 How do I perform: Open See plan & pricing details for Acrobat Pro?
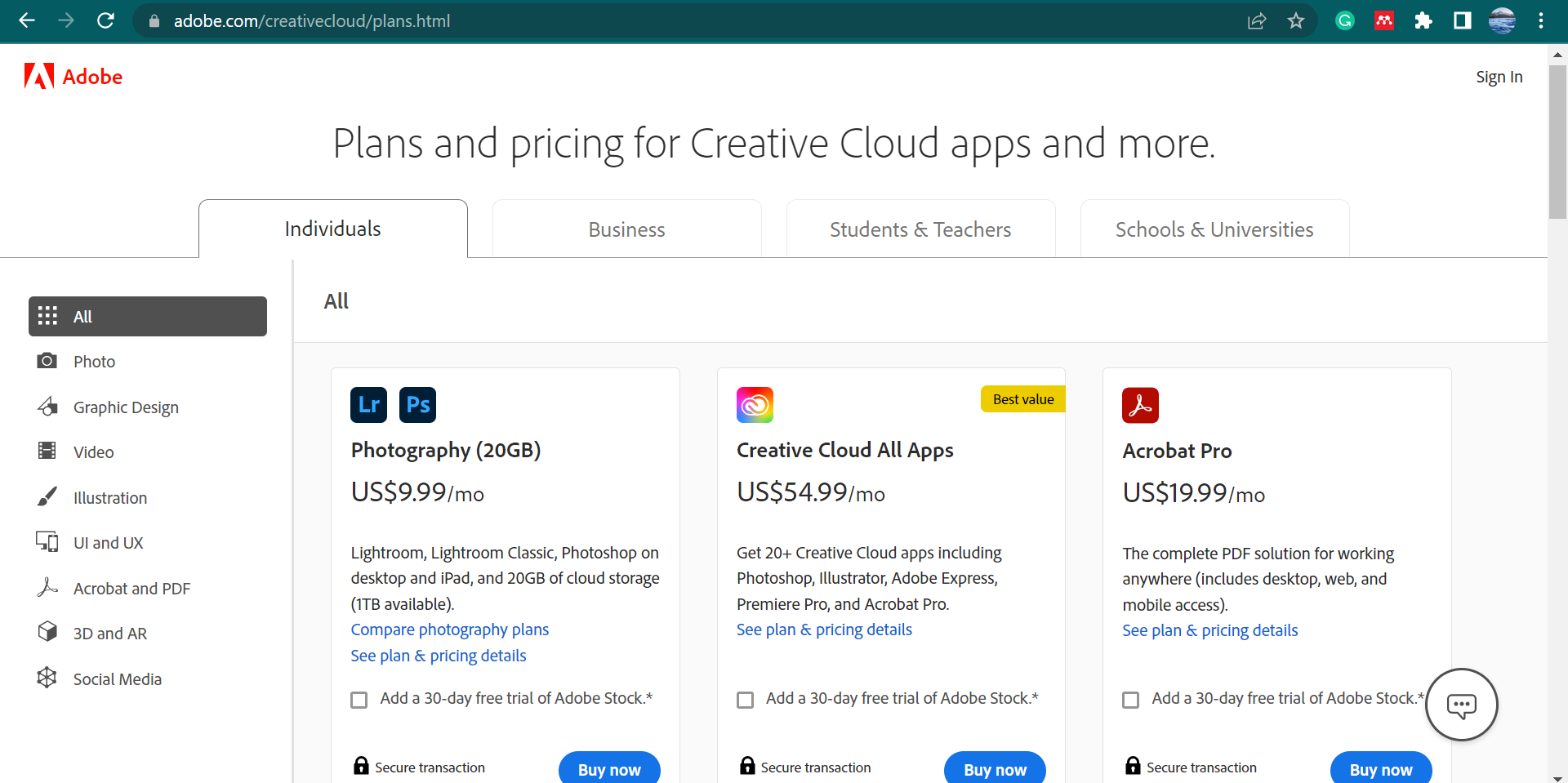[x=1210, y=630]
